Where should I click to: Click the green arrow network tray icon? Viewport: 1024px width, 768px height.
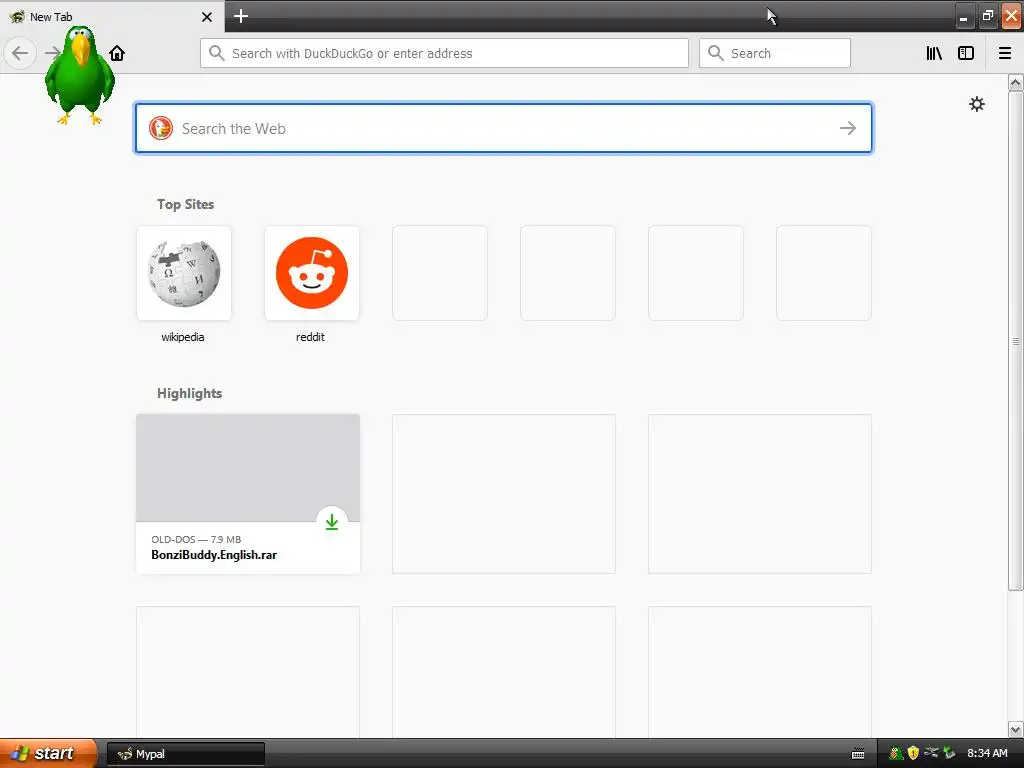(x=949, y=753)
